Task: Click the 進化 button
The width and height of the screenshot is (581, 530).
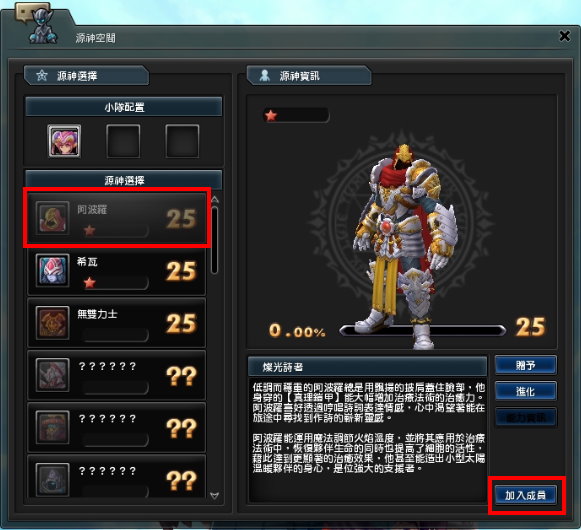Action: (525, 391)
